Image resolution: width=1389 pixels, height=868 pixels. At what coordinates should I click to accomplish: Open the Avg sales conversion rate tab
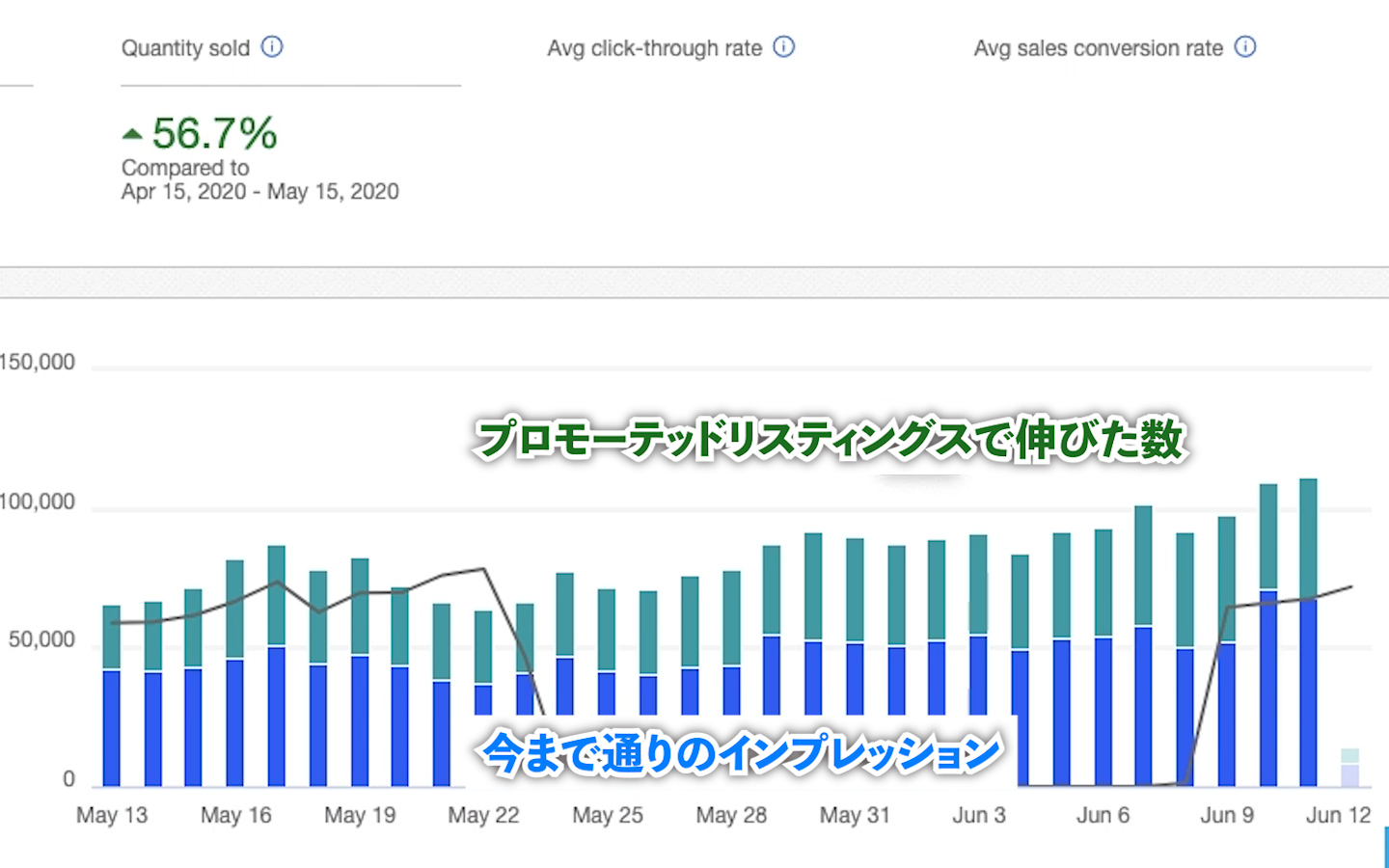click(1098, 48)
